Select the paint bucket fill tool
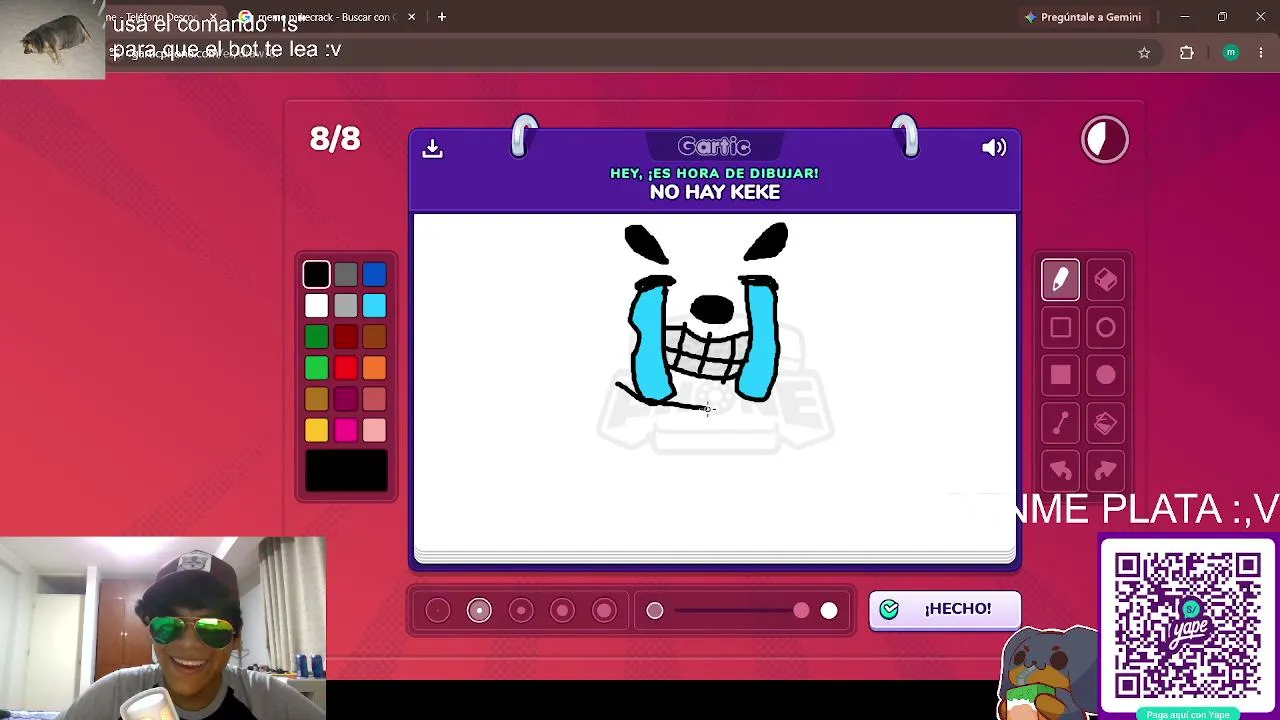The image size is (1280, 720). pos(1105,423)
